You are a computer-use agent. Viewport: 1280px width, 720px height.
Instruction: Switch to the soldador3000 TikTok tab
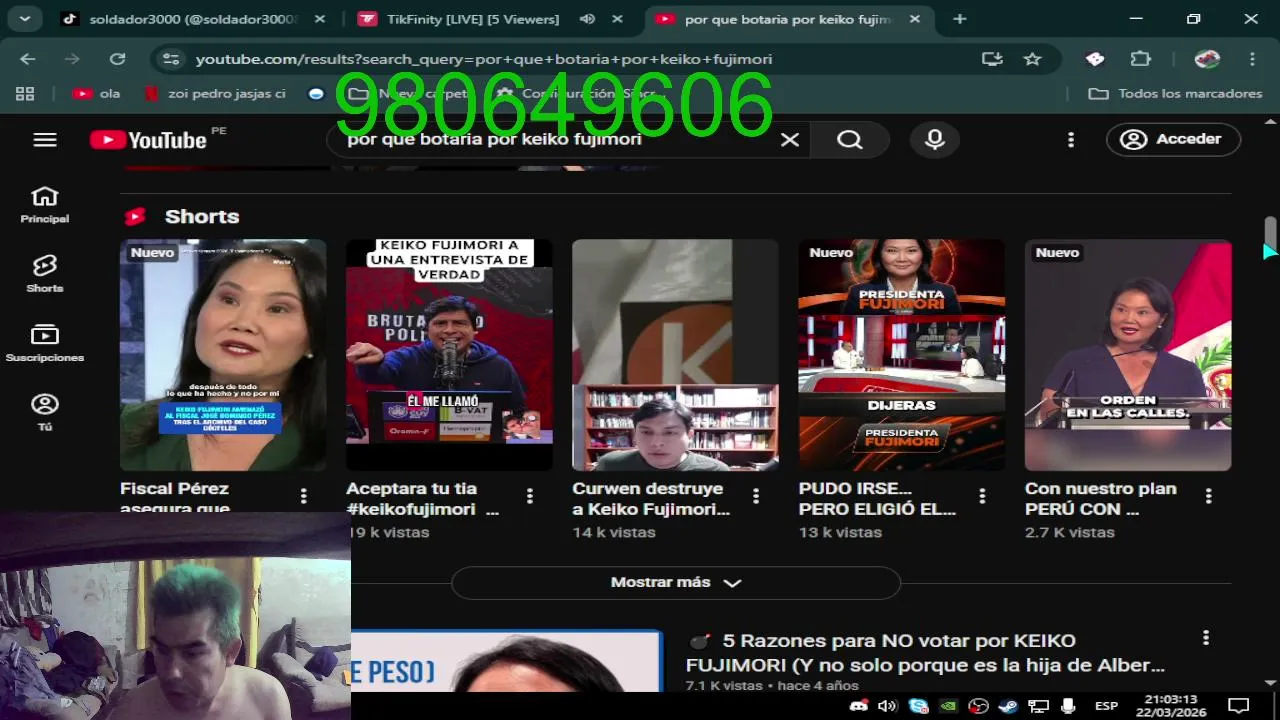194,19
